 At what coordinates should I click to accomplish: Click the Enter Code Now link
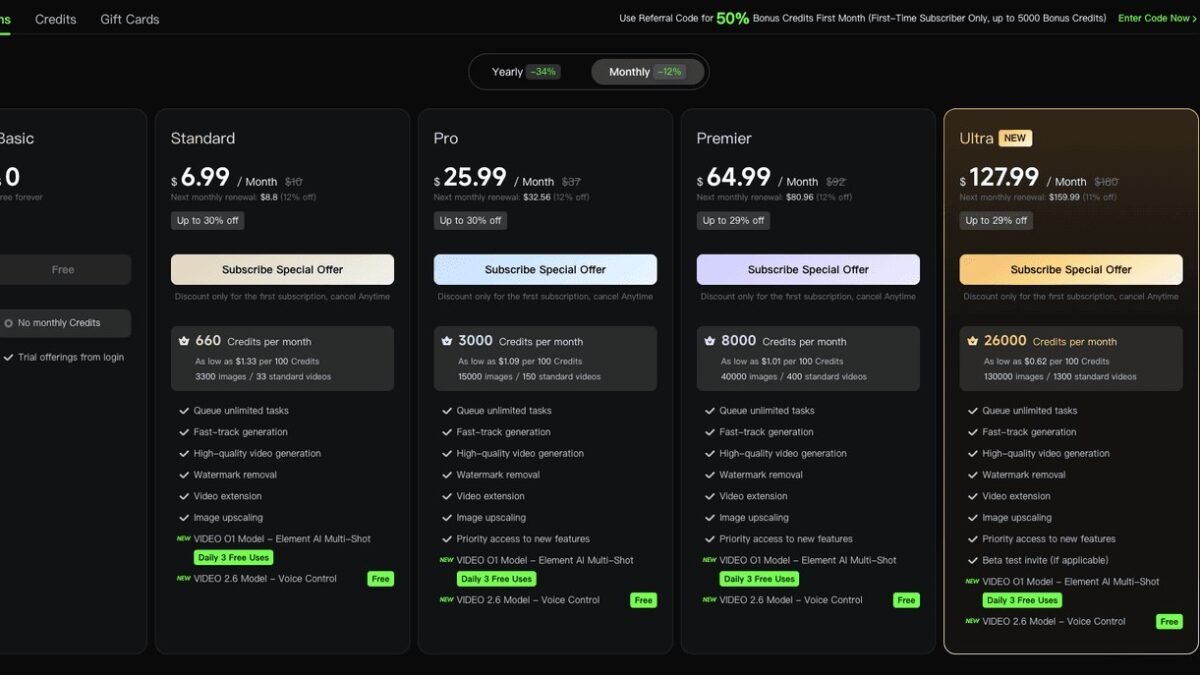1158,18
